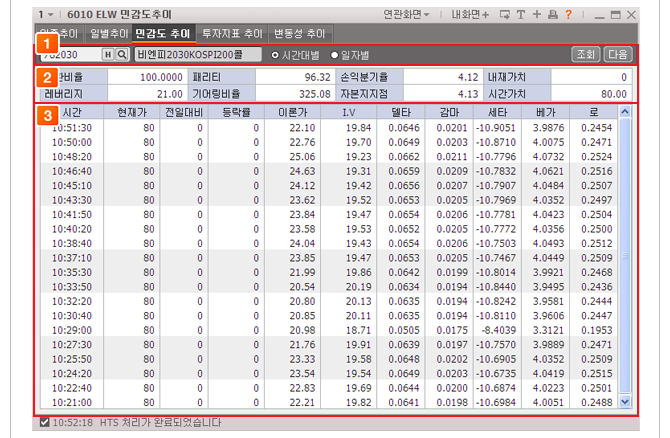The image size is (670, 438).
Task: Click the plus icon next to the T icon
Action: coord(537,15)
